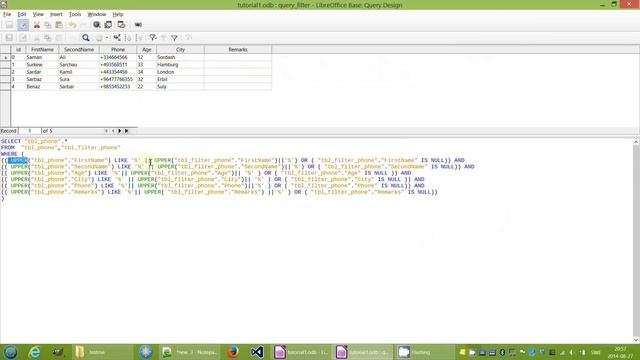This screenshot has height=360, width=640.
Task: Click the cell containing Hamburg
Action: point(180,65)
